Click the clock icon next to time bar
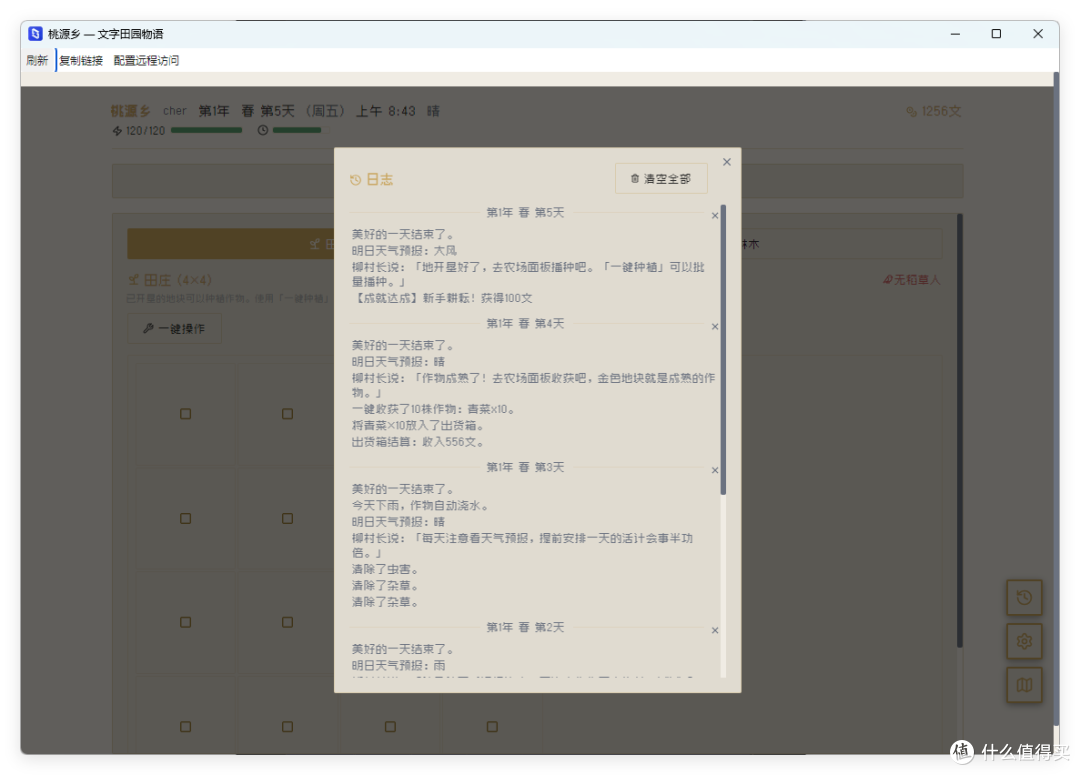 click(x=262, y=130)
